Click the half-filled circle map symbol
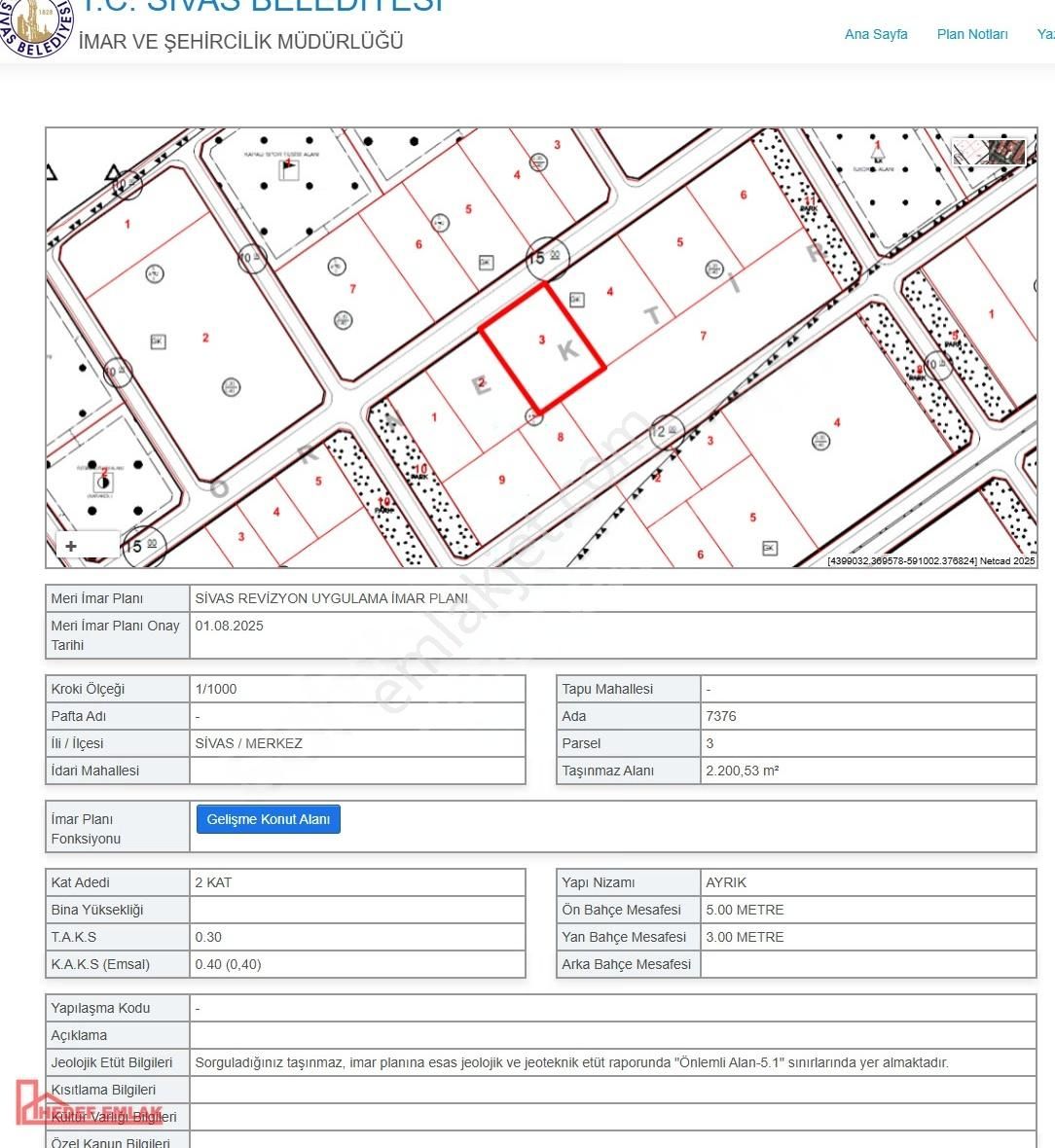1055x1148 pixels. point(102,481)
